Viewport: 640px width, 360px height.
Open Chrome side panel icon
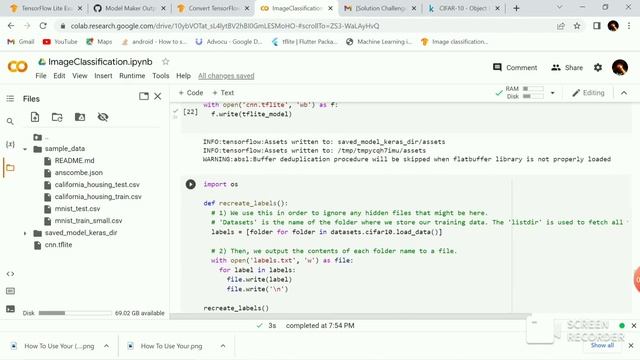tap(597, 26)
